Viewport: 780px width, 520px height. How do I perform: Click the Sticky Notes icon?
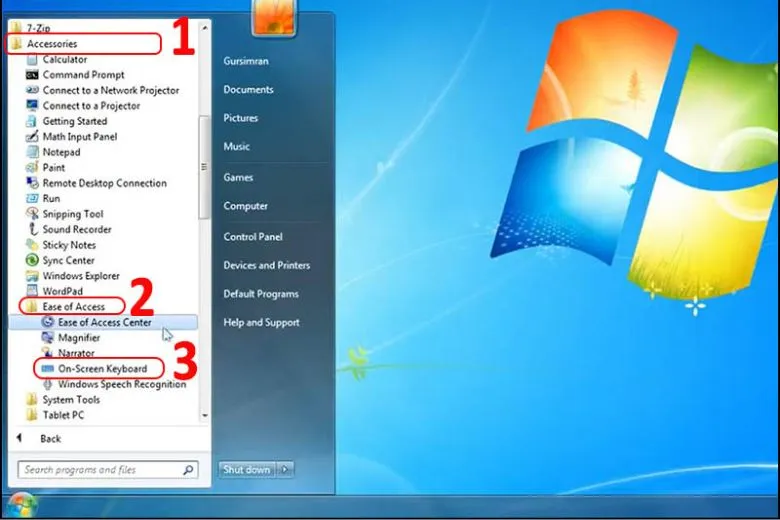32,245
